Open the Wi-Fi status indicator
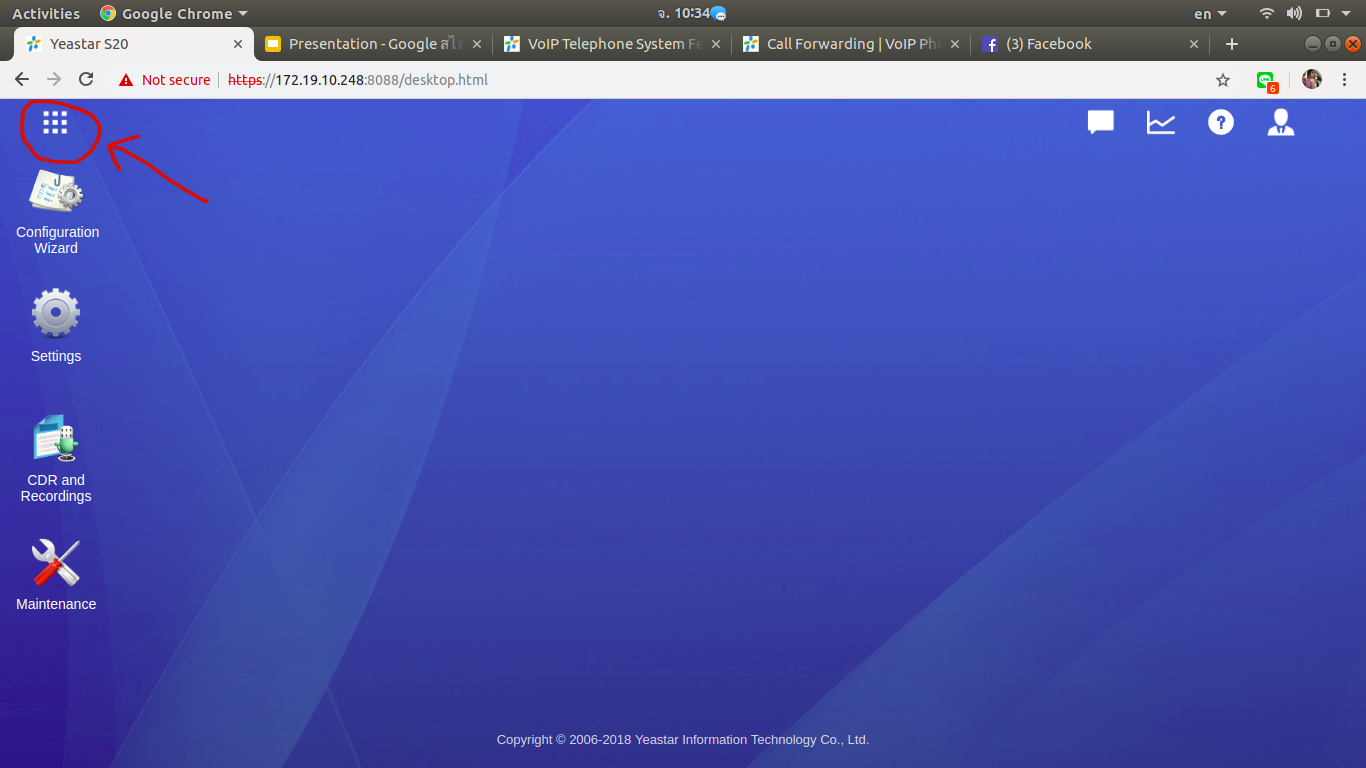This screenshot has height=768, width=1366. click(1267, 14)
